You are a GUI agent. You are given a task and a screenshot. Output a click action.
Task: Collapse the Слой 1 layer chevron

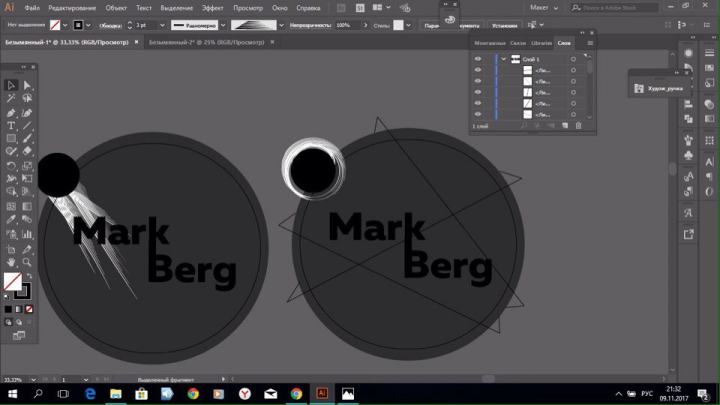[x=504, y=59]
